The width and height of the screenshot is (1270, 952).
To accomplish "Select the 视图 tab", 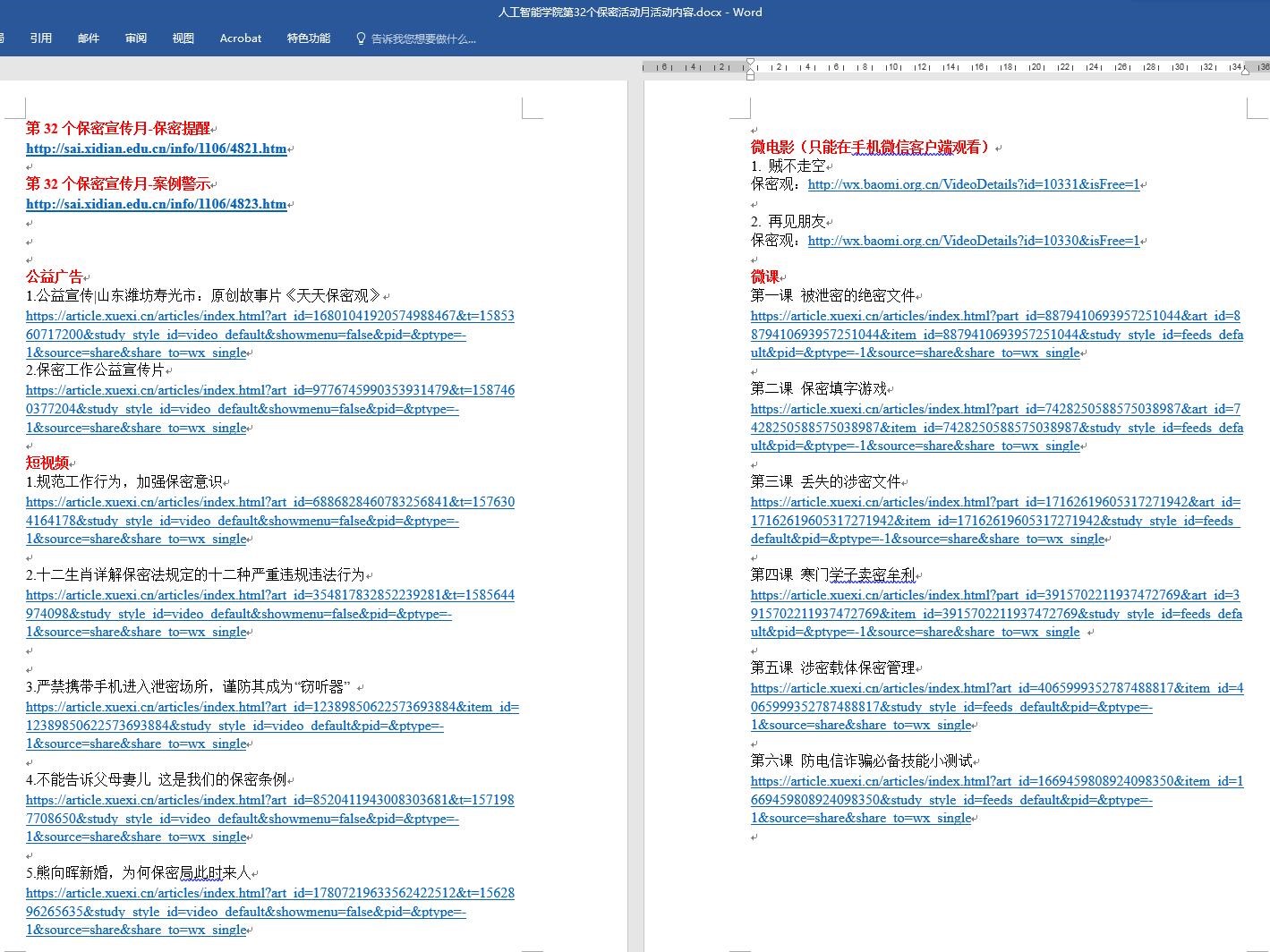I will click(183, 38).
